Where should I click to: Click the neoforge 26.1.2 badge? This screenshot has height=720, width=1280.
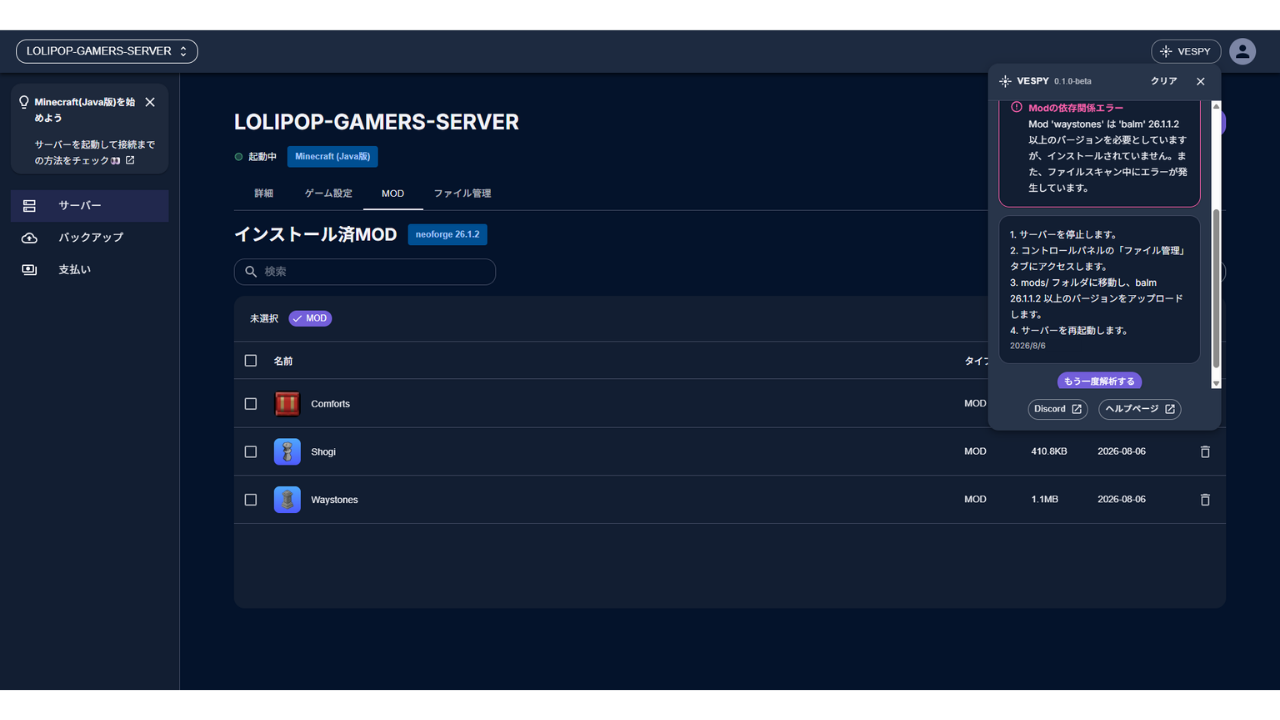[448, 235]
